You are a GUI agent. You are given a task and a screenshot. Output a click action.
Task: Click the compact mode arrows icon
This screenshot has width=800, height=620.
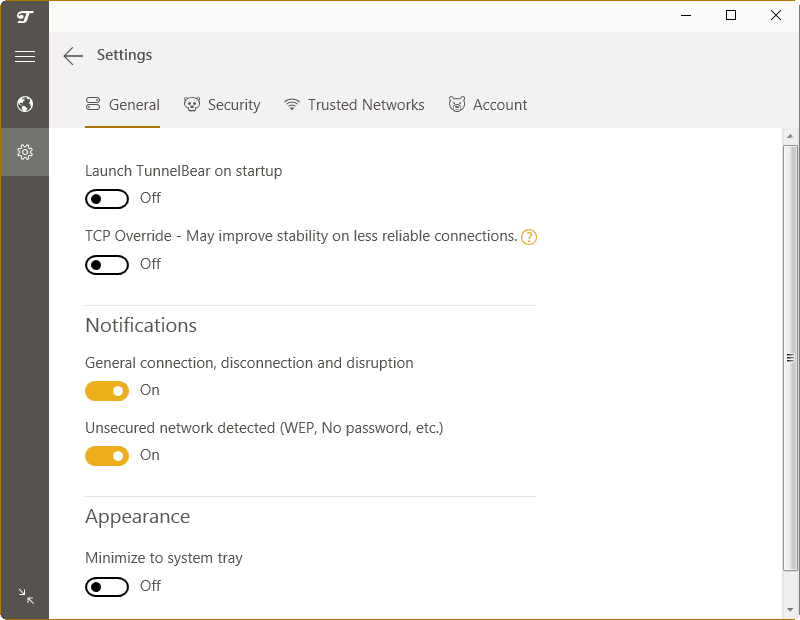pyautogui.click(x=26, y=596)
